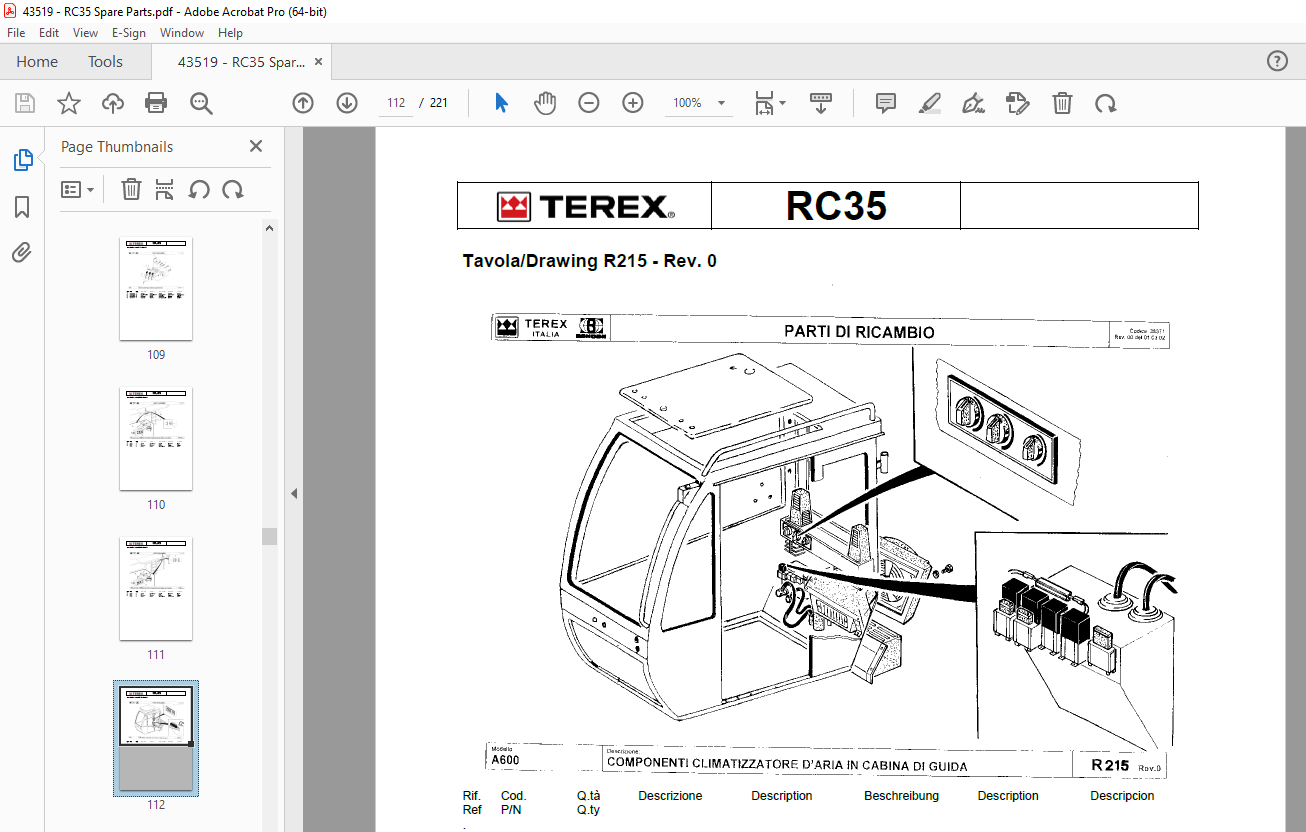Select page 109 thumbnail

[156, 290]
